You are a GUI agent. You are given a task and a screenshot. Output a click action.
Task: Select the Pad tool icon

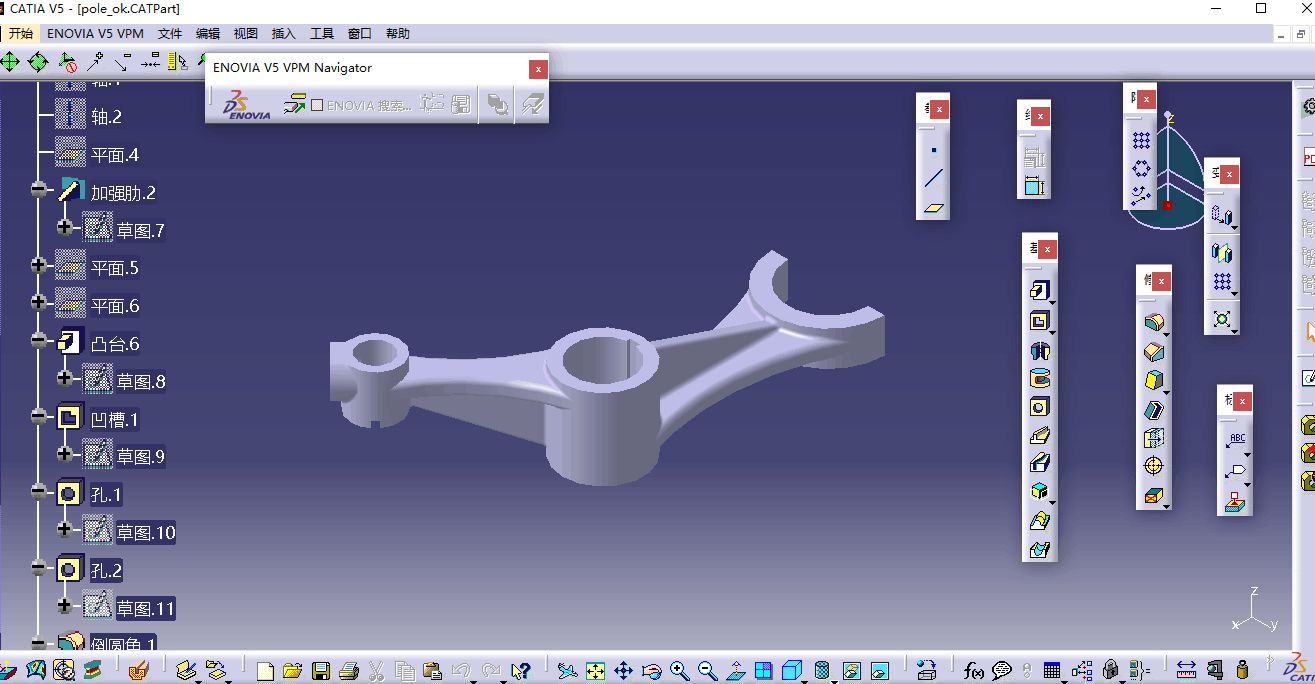point(1039,291)
